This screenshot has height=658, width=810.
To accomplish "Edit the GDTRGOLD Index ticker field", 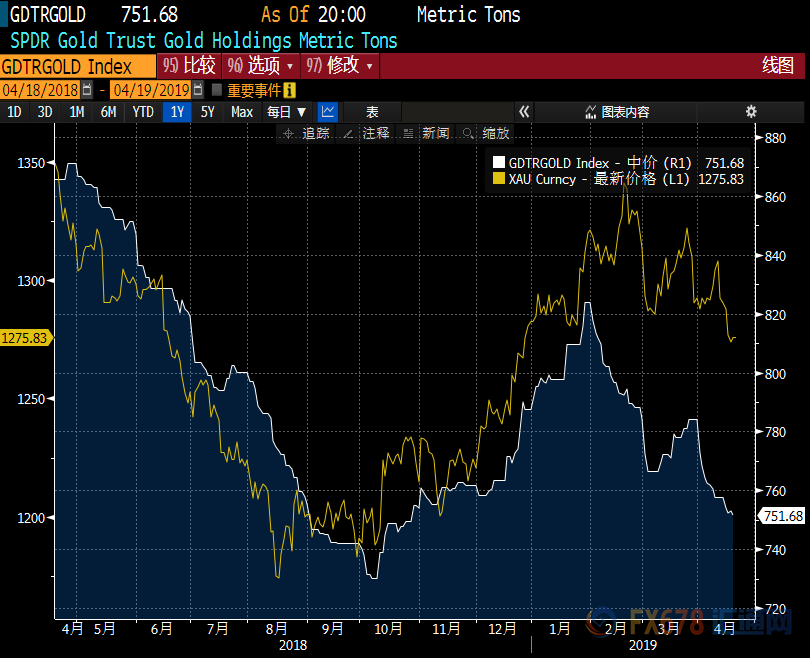I will tap(77, 66).
